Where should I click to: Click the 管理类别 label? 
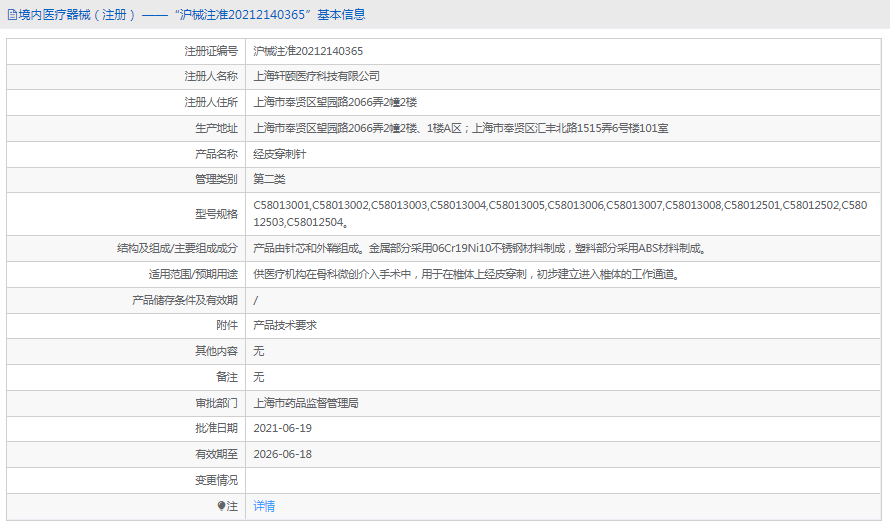tap(216, 179)
